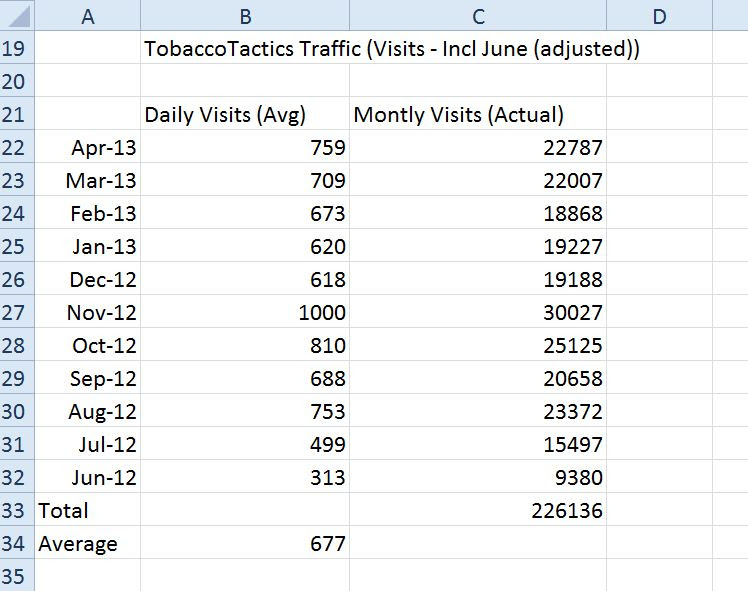Select the cell containing 688

(245, 377)
